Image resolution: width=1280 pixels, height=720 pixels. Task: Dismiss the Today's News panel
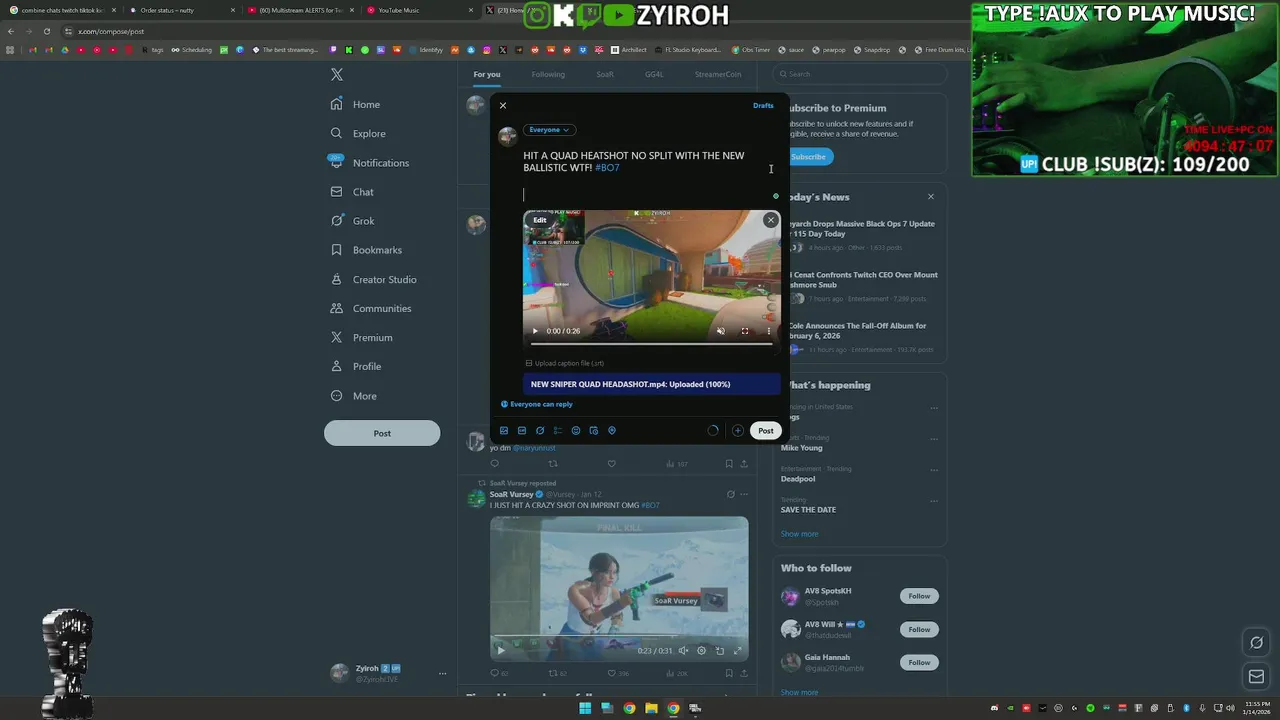pyautogui.click(x=931, y=197)
